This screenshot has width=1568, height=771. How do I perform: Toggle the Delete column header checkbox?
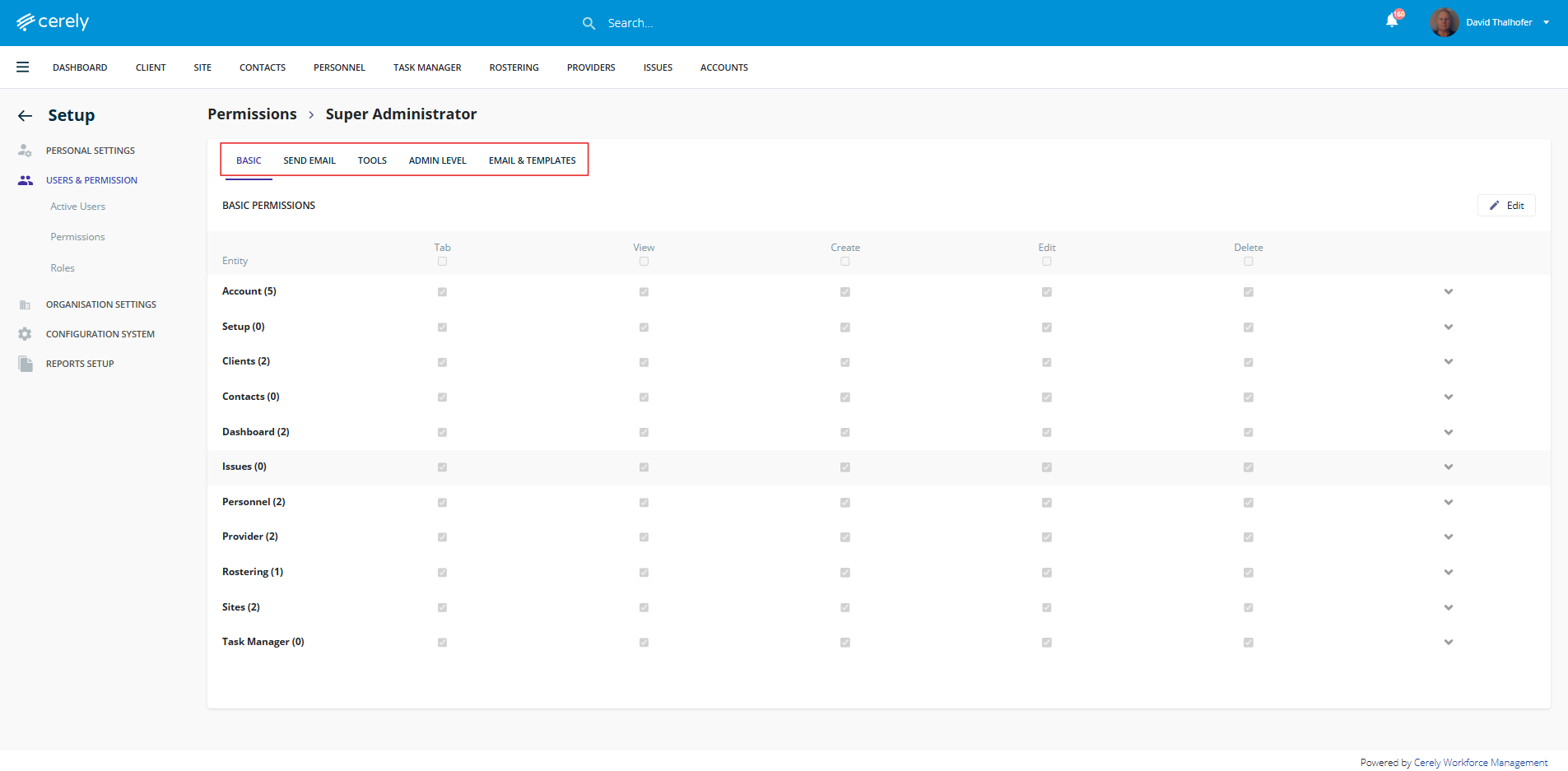point(1248,262)
